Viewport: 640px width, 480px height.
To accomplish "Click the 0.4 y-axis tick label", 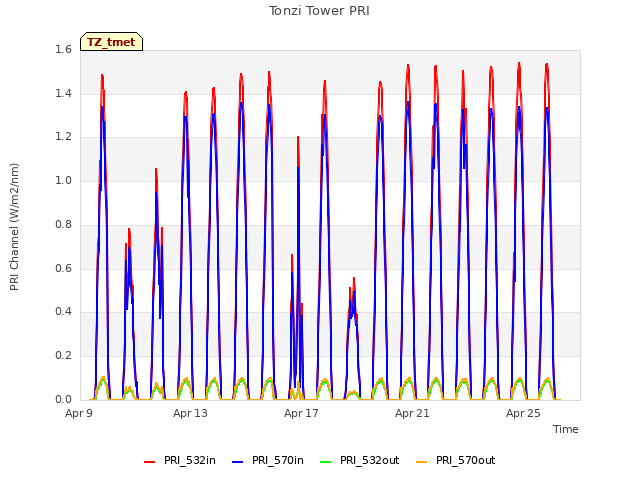I will (x=63, y=311).
